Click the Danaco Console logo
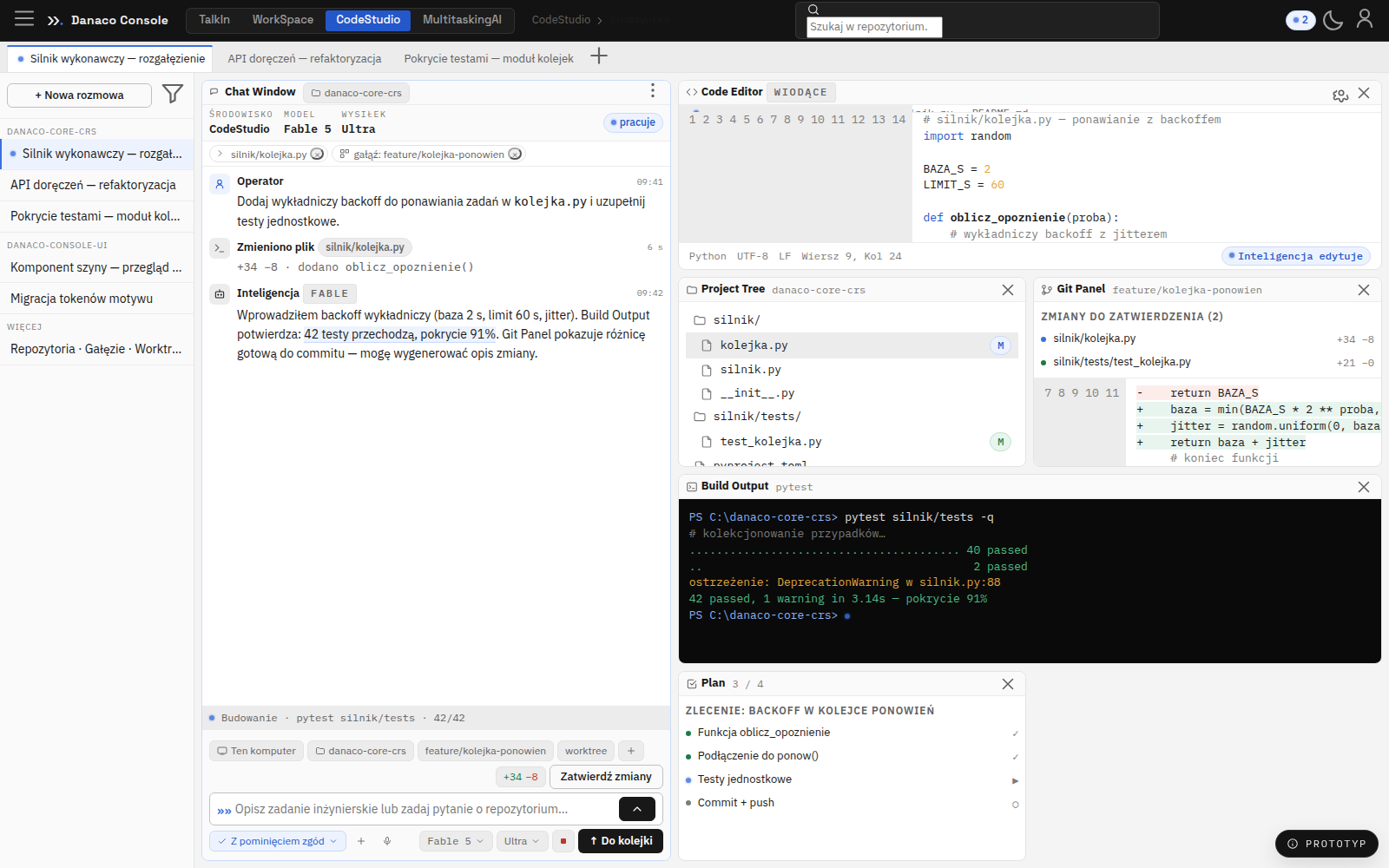This screenshot has width=1389, height=868. [x=108, y=20]
